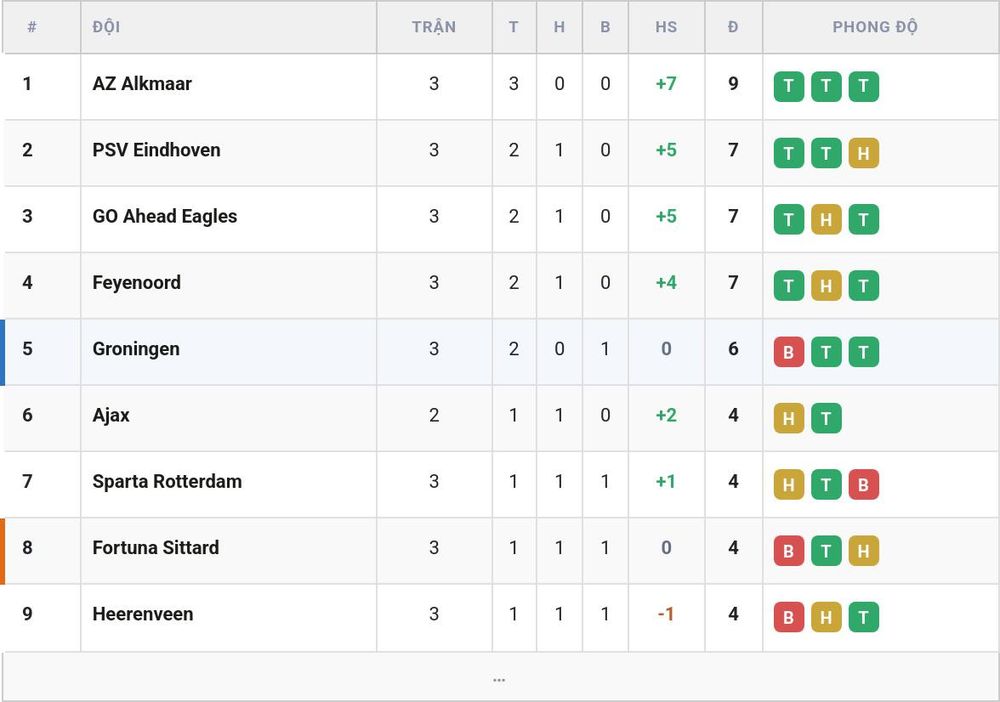Open the Ajax team link

click(x=111, y=415)
